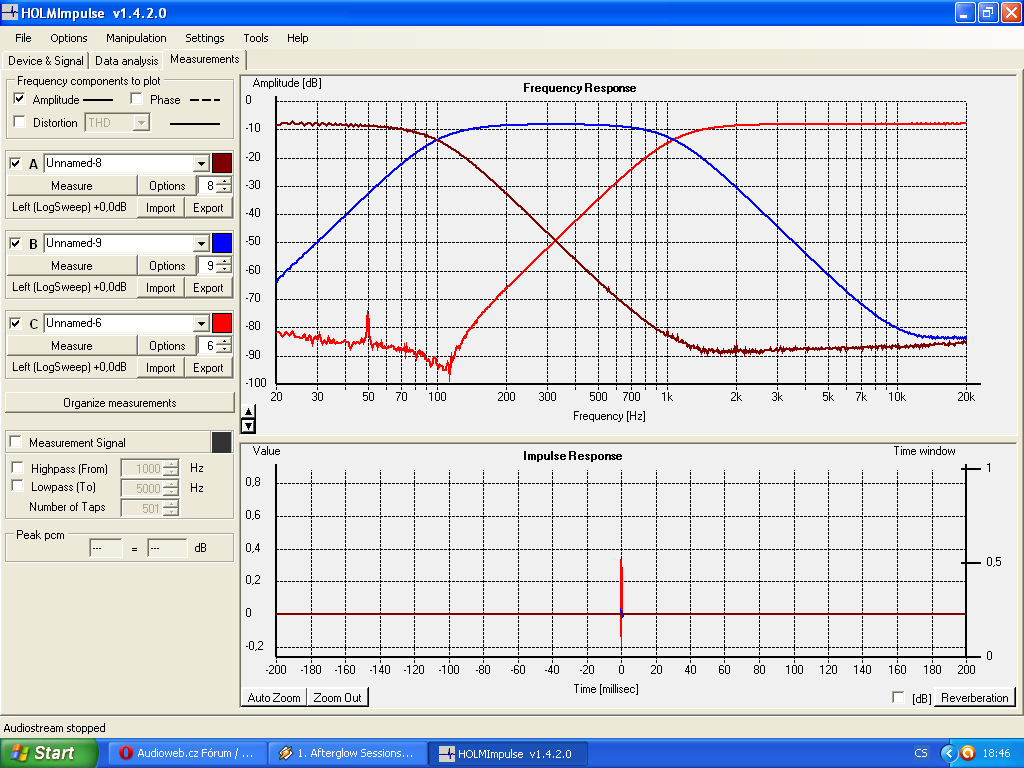Toggle the Amplitude checkbox
The height and width of the screenshot is (768, 1024).
coord(20,99)
